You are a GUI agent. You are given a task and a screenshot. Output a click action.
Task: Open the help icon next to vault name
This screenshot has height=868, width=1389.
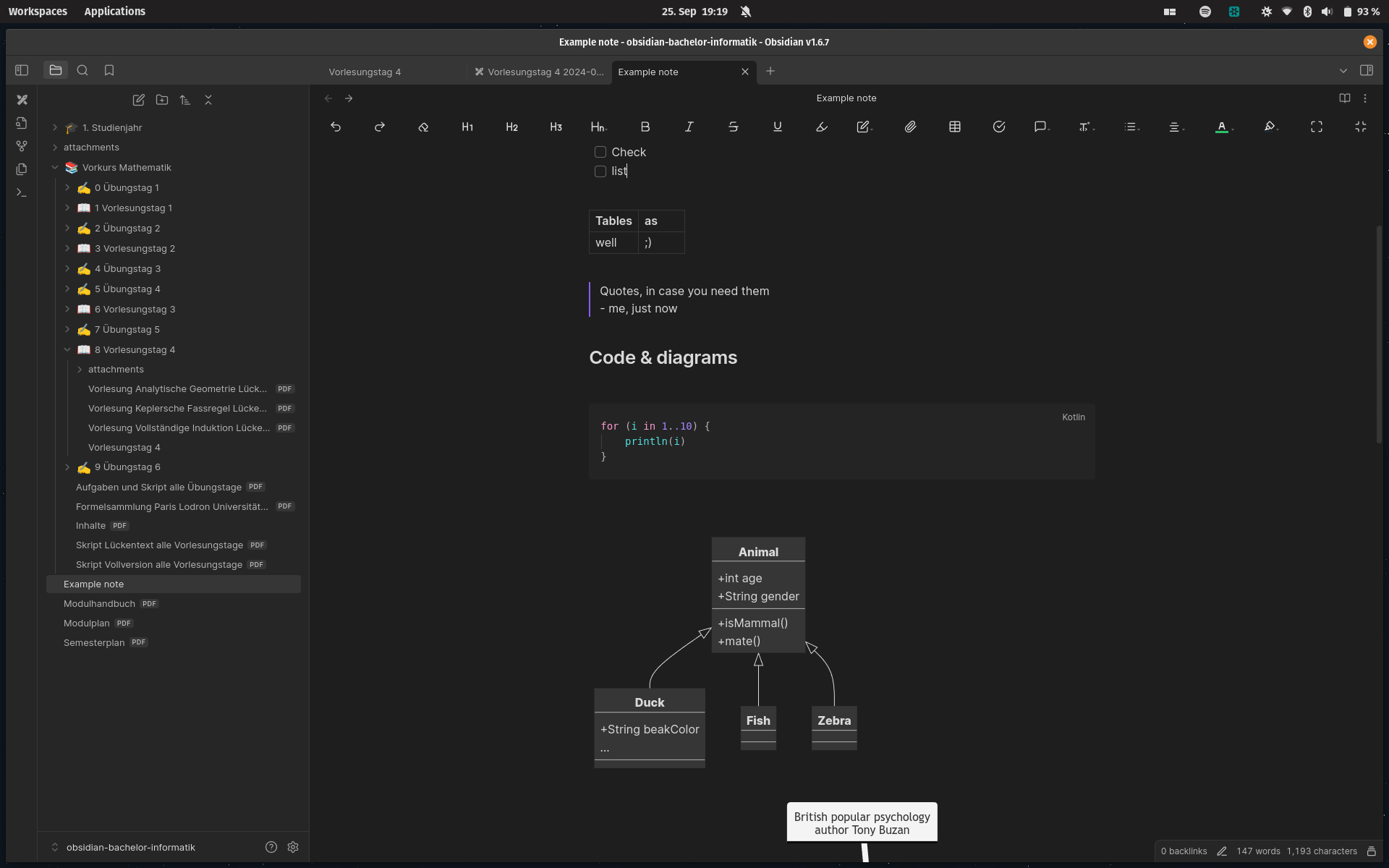coord(271,847)
